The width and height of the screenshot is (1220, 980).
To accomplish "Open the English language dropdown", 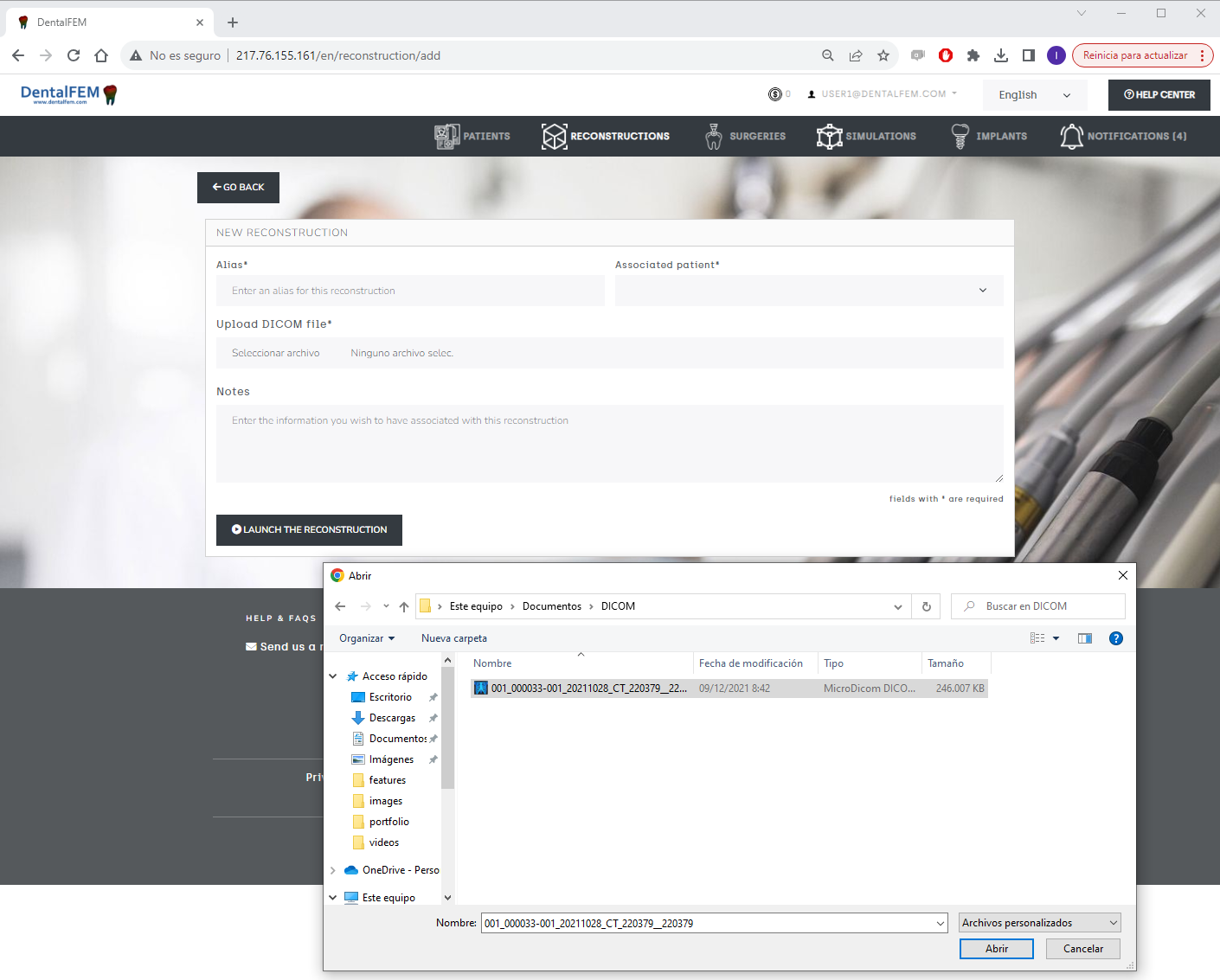I will point(1034,95).
